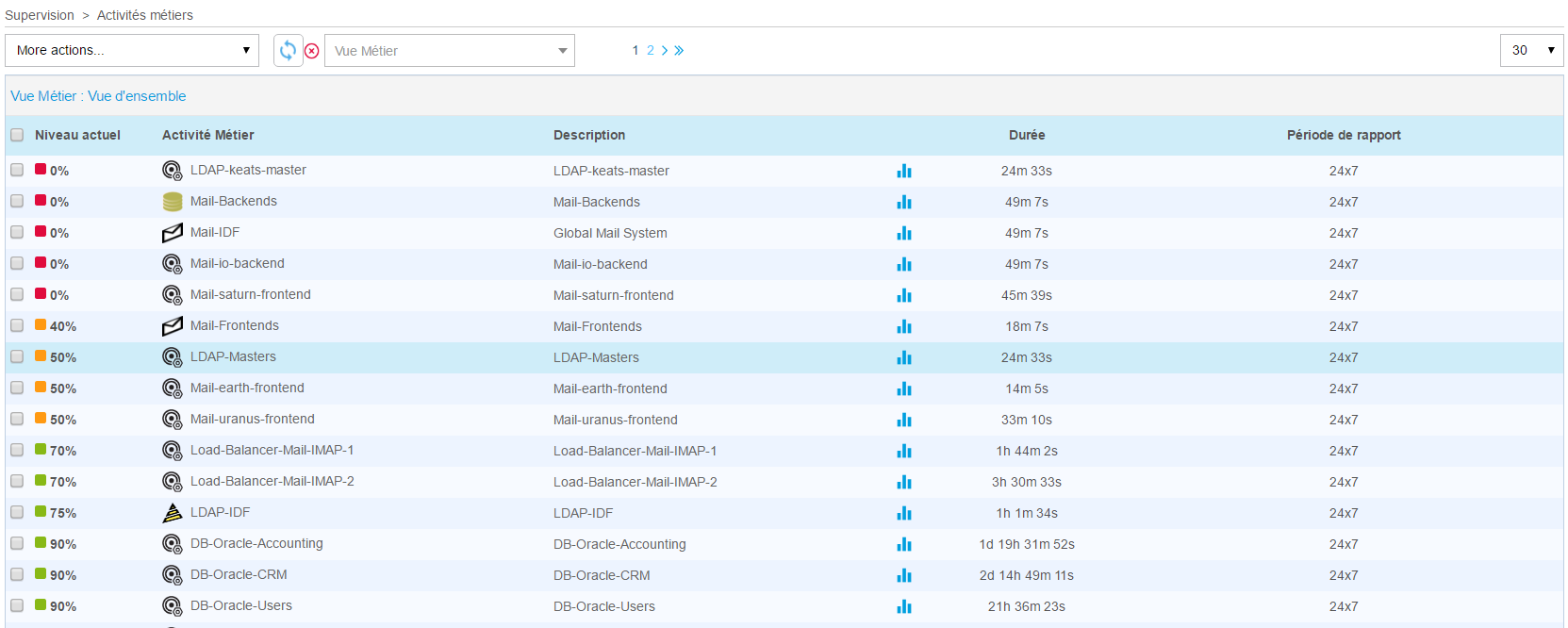Click the database icon beside Mail-Backends
Screen dimensions: 1568x628
click(173, 202)
